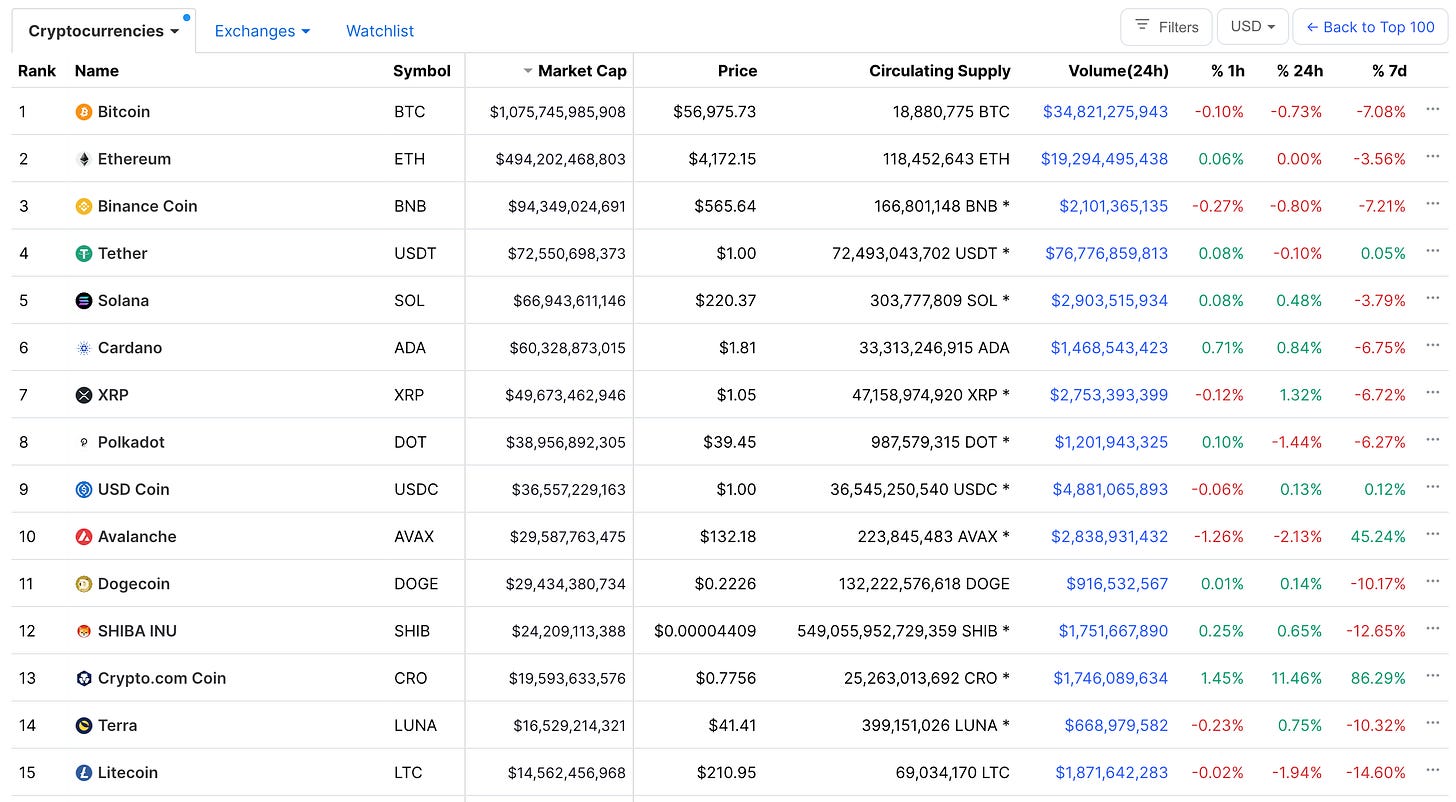Click the SHIBA INU logo icon
The width and height of the screenshot is (1456, 802).
pos(84,631)
